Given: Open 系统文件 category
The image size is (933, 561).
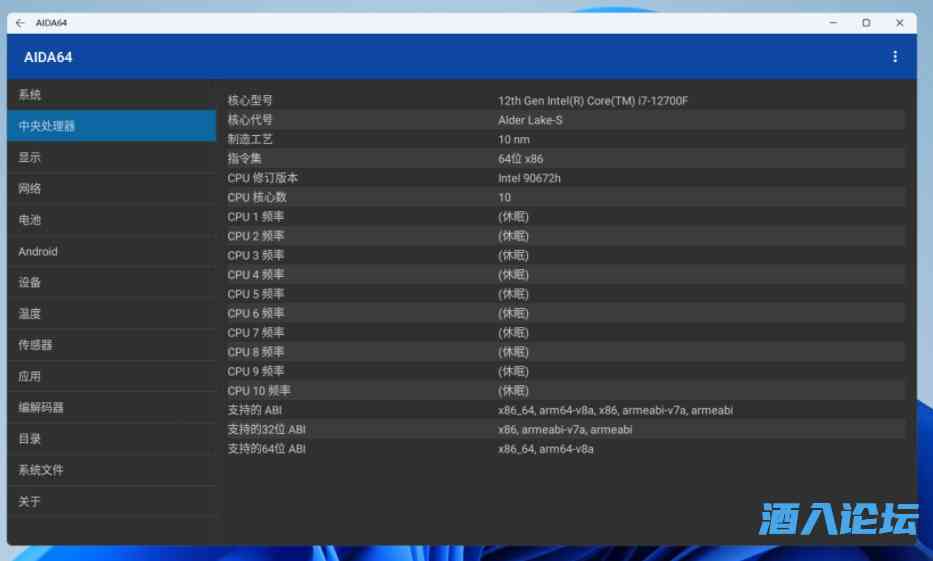Looking at the screenshot, I should coord(111,470).
